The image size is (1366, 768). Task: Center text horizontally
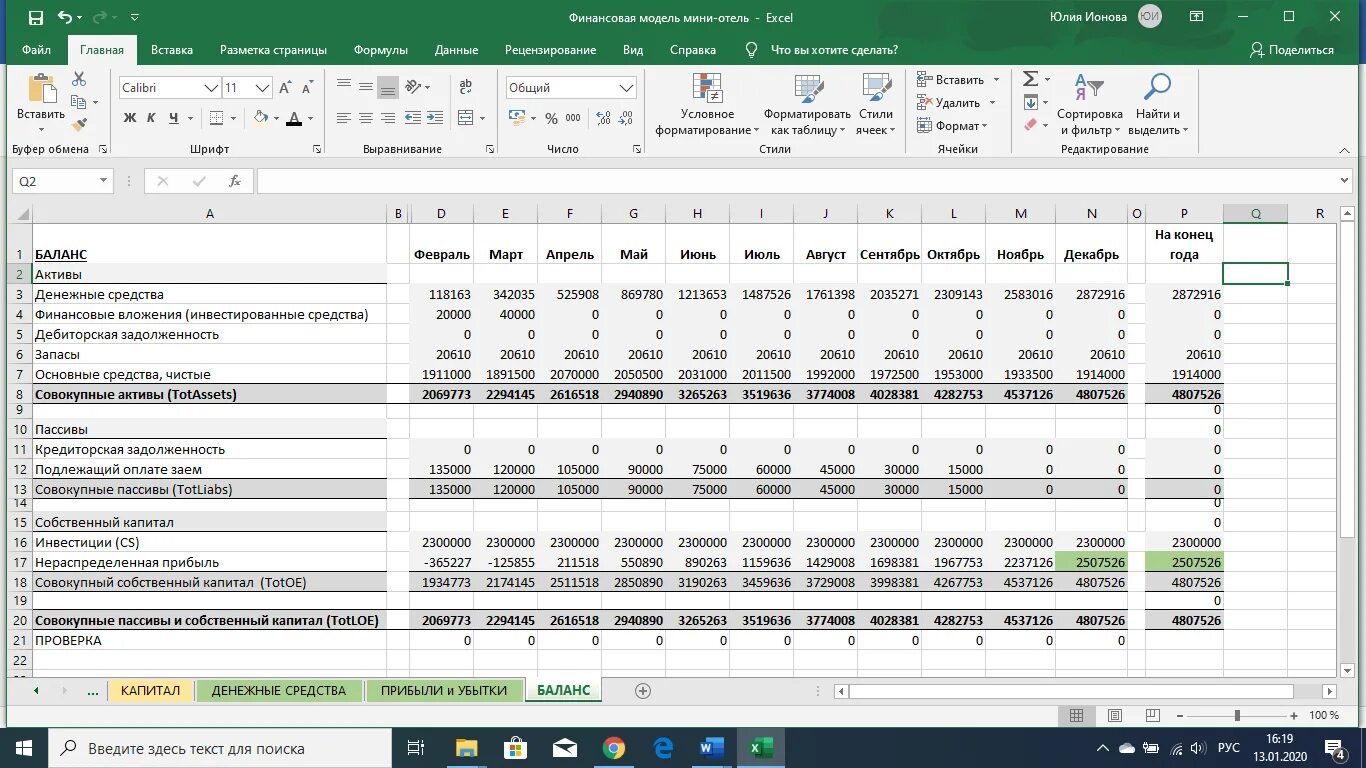[366, 118]
